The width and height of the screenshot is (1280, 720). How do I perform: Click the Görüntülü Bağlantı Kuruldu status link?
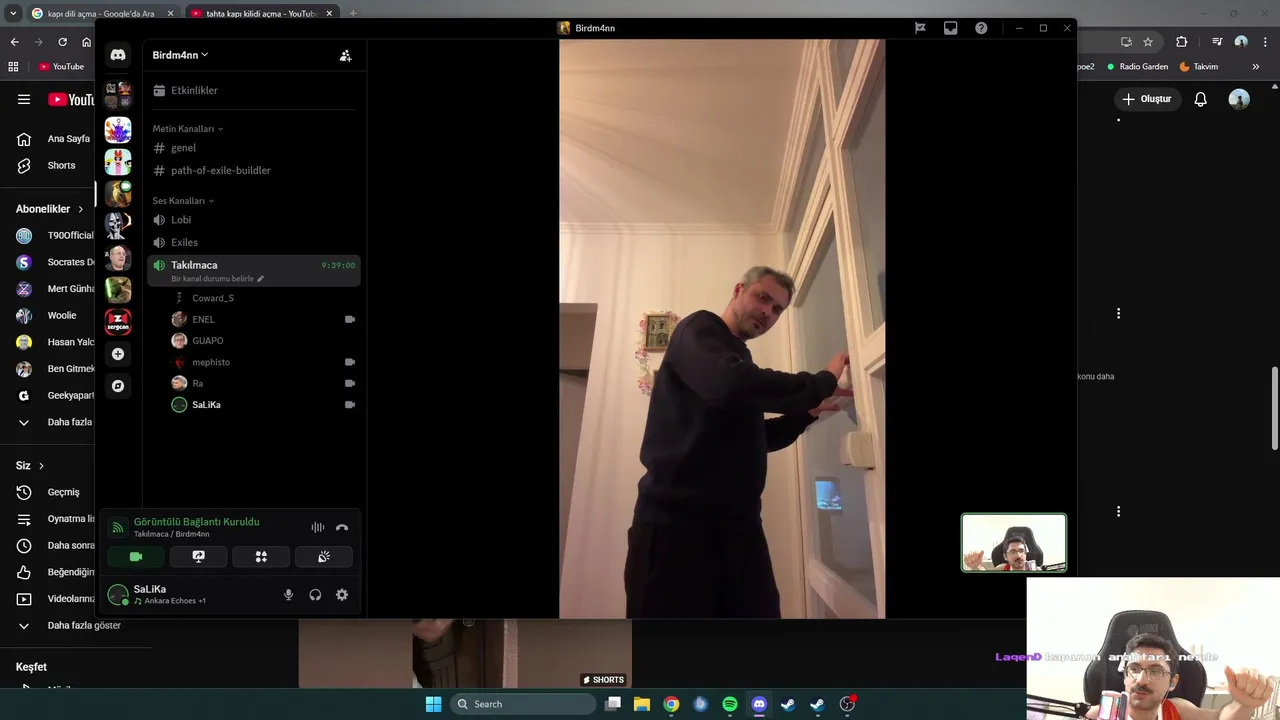pos(196,522)
